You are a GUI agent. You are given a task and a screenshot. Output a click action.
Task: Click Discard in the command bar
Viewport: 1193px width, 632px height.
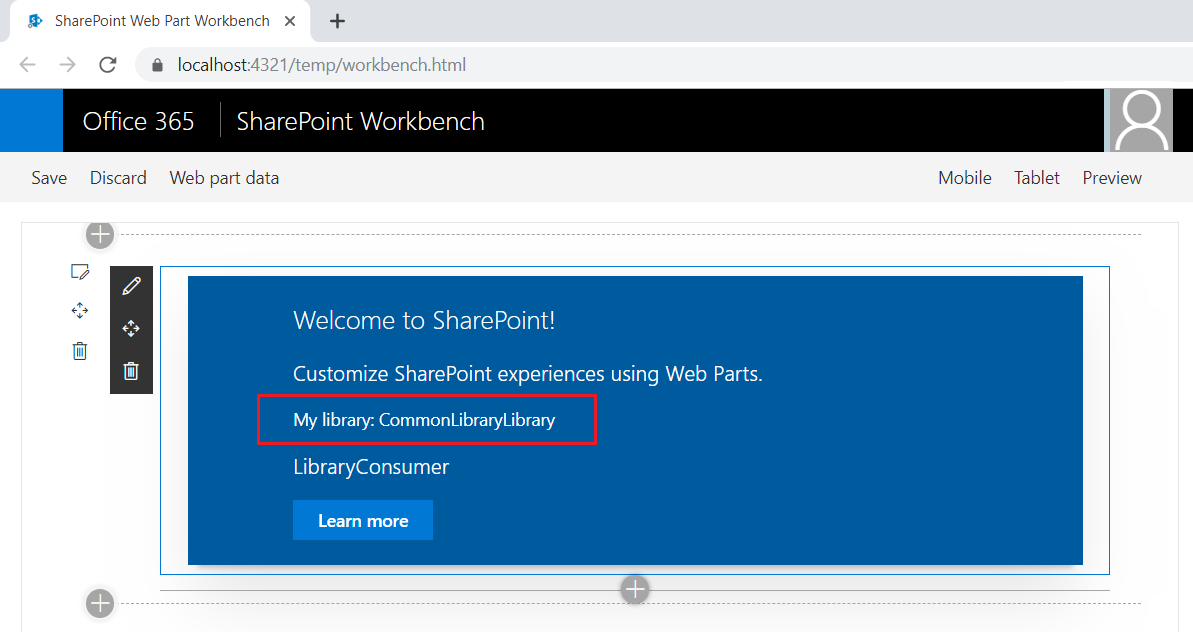tap(118, 178)
